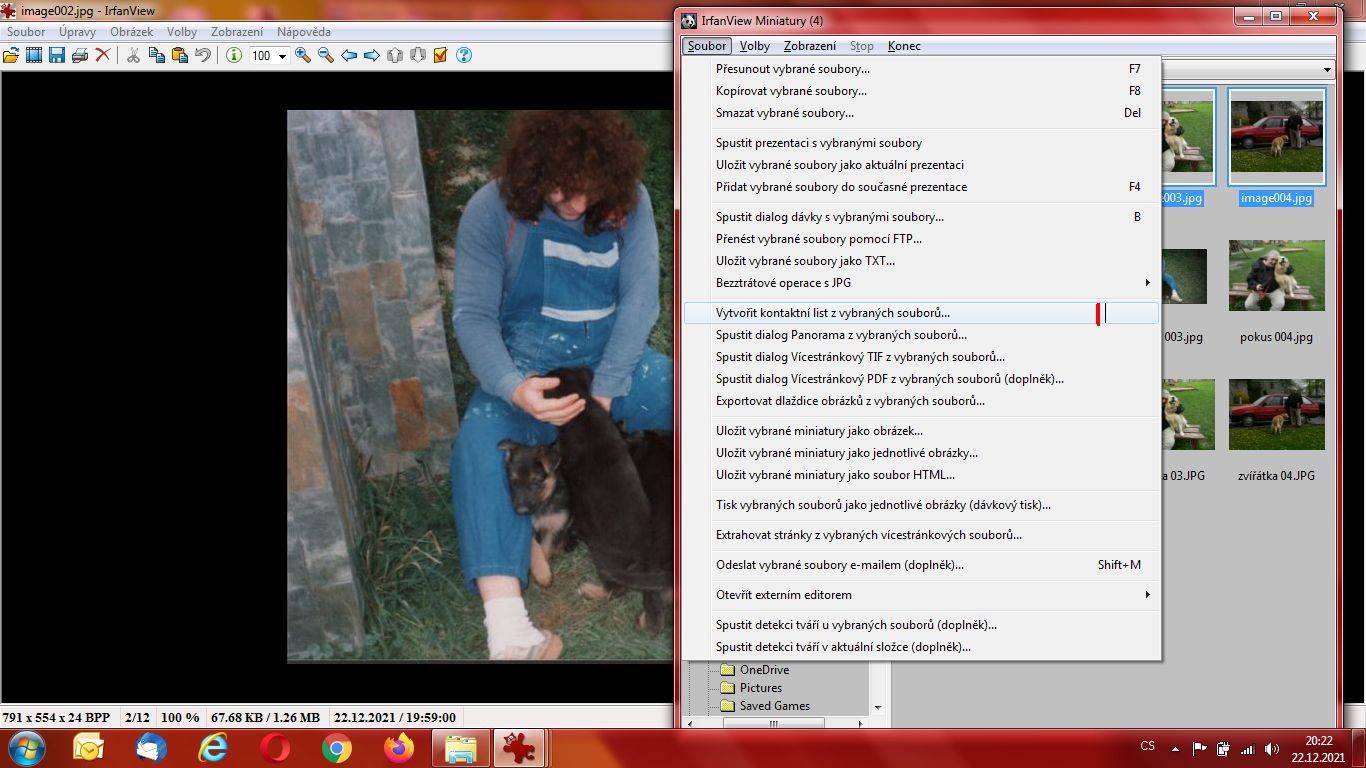Choose Kopírovat vybrané soubory from the menu

(922, 91)
